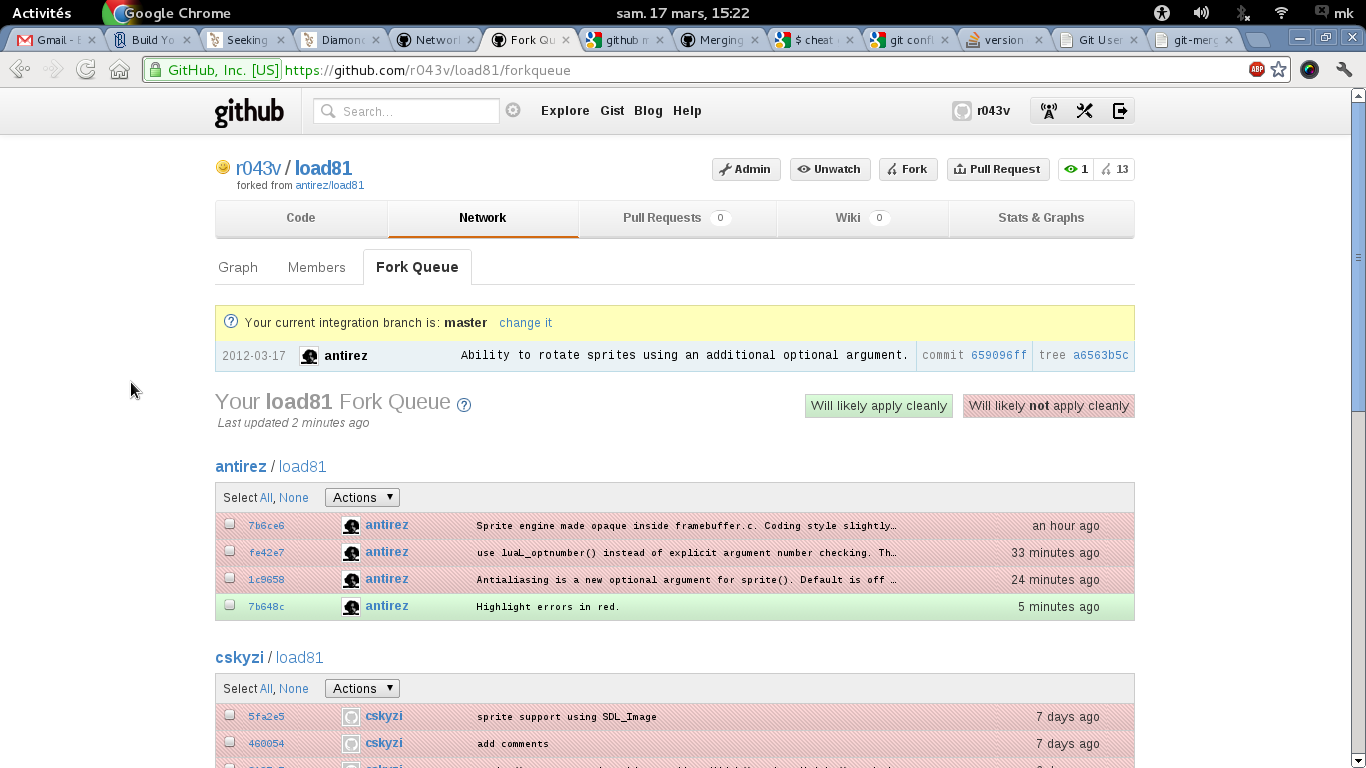The image size is (1366, 768).
Task: Open the notifications broadcast icon
Action: 1049,111
